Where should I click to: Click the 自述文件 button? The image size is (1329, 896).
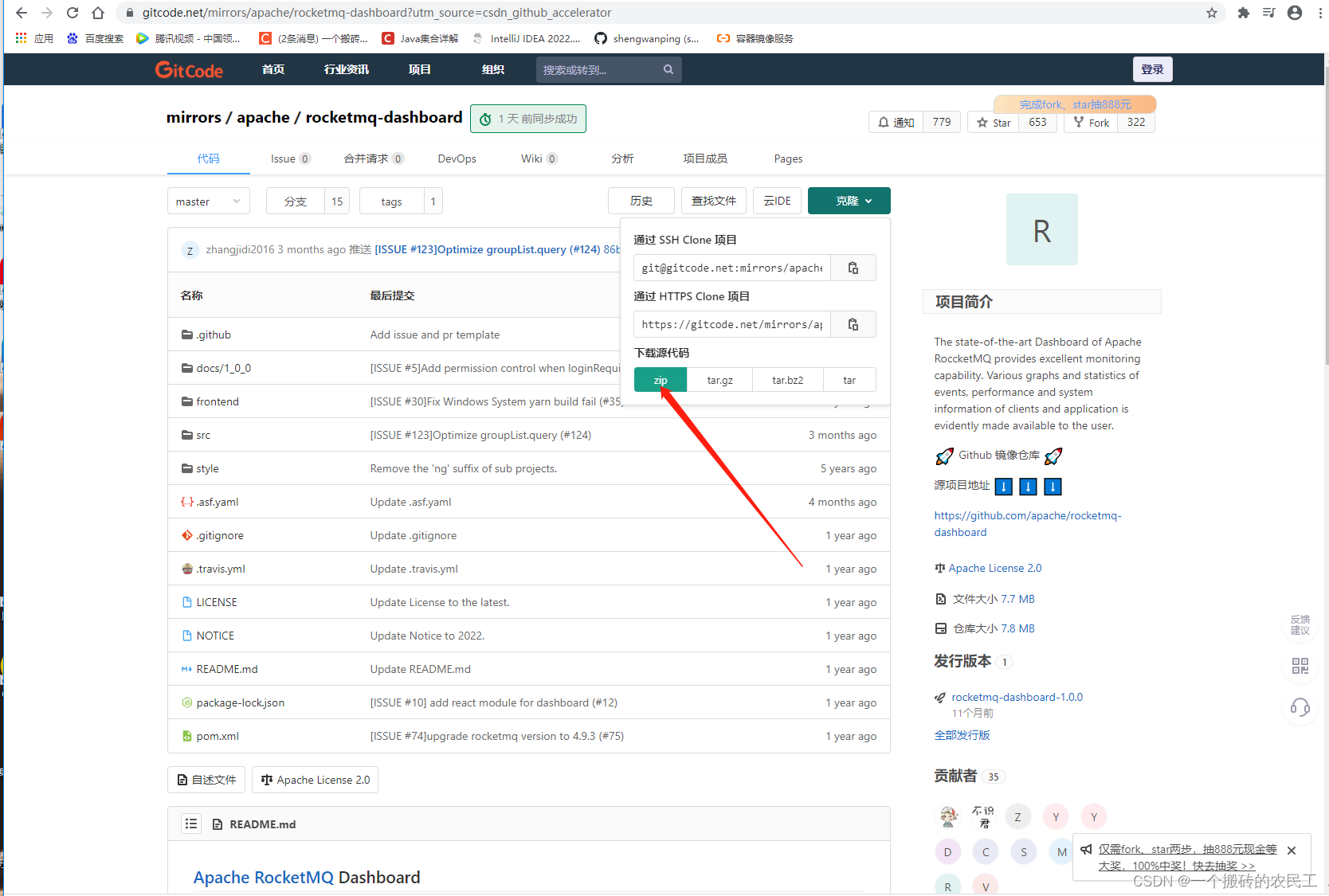click(x=206, y=780)
